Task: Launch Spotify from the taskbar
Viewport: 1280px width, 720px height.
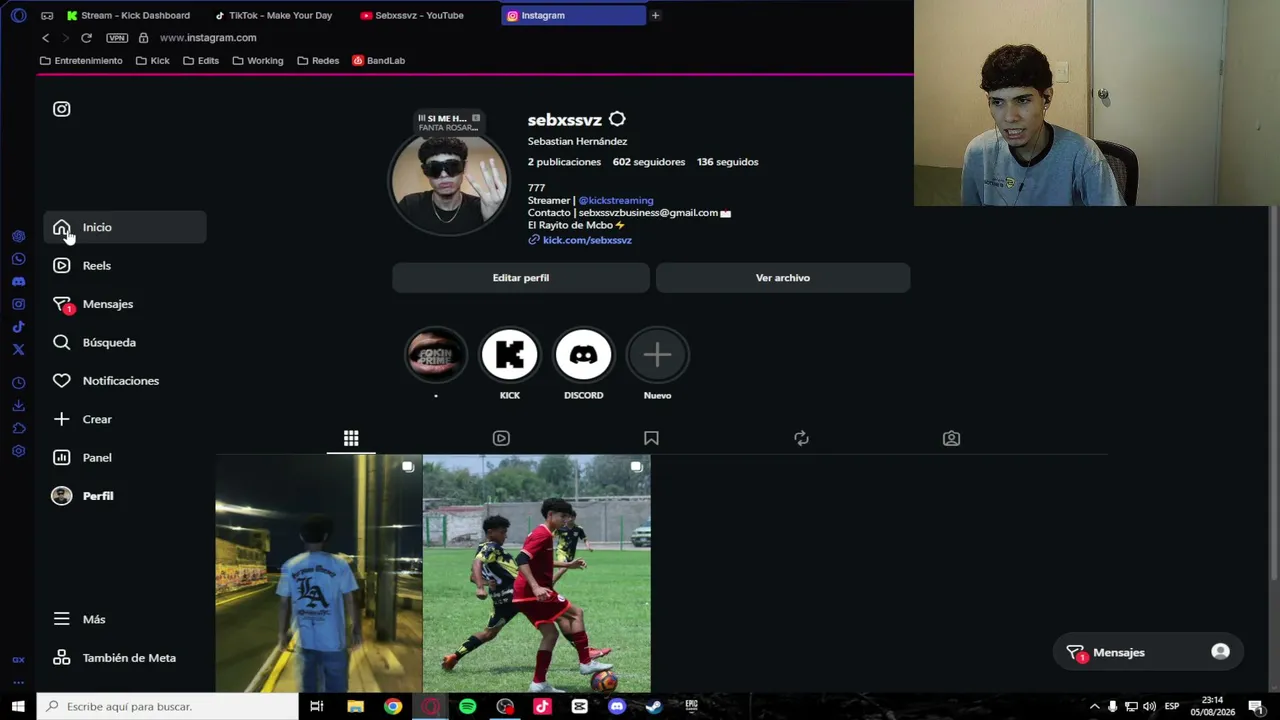Action: click(467, 706)
